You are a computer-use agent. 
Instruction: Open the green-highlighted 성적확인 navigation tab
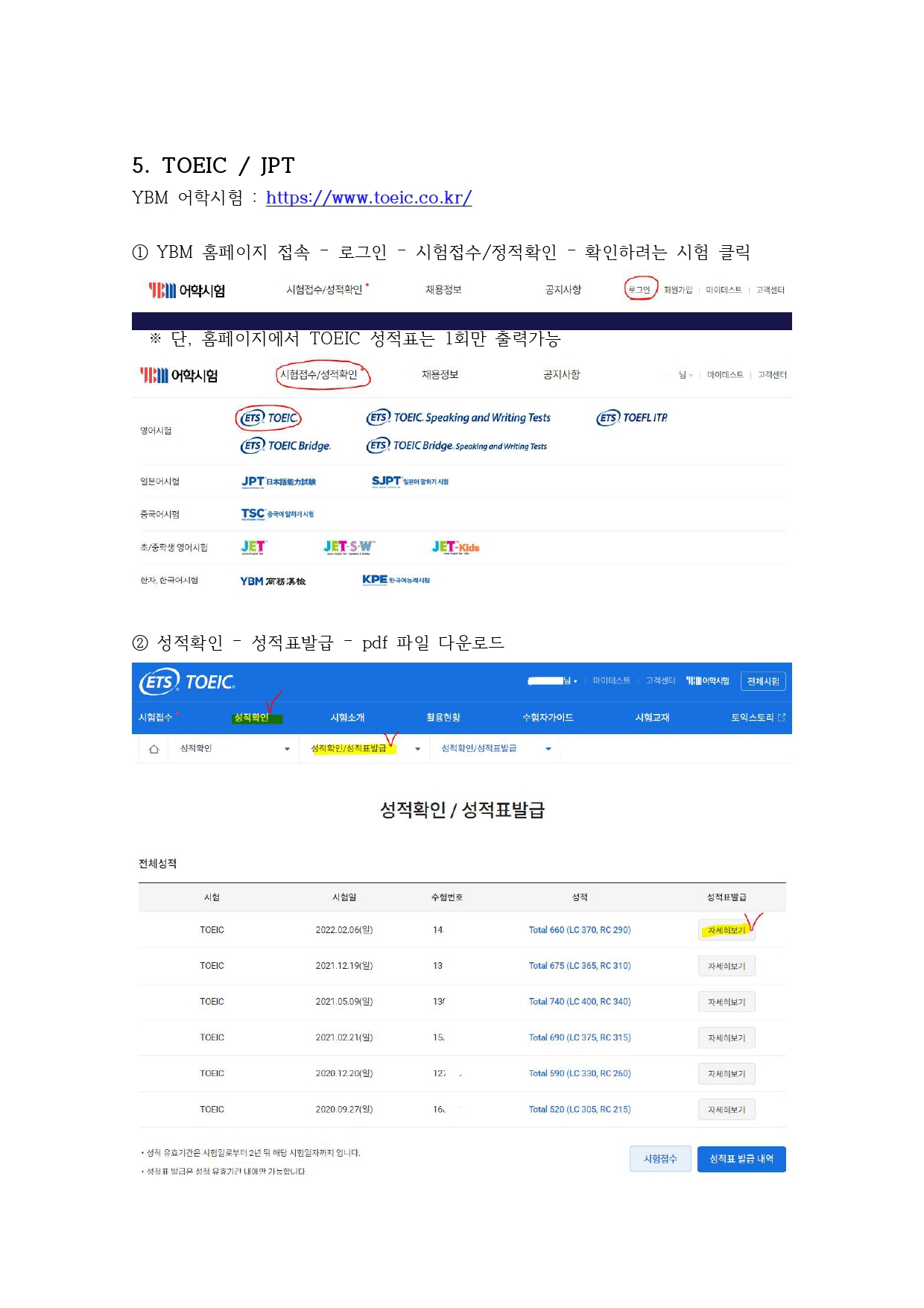251,718
